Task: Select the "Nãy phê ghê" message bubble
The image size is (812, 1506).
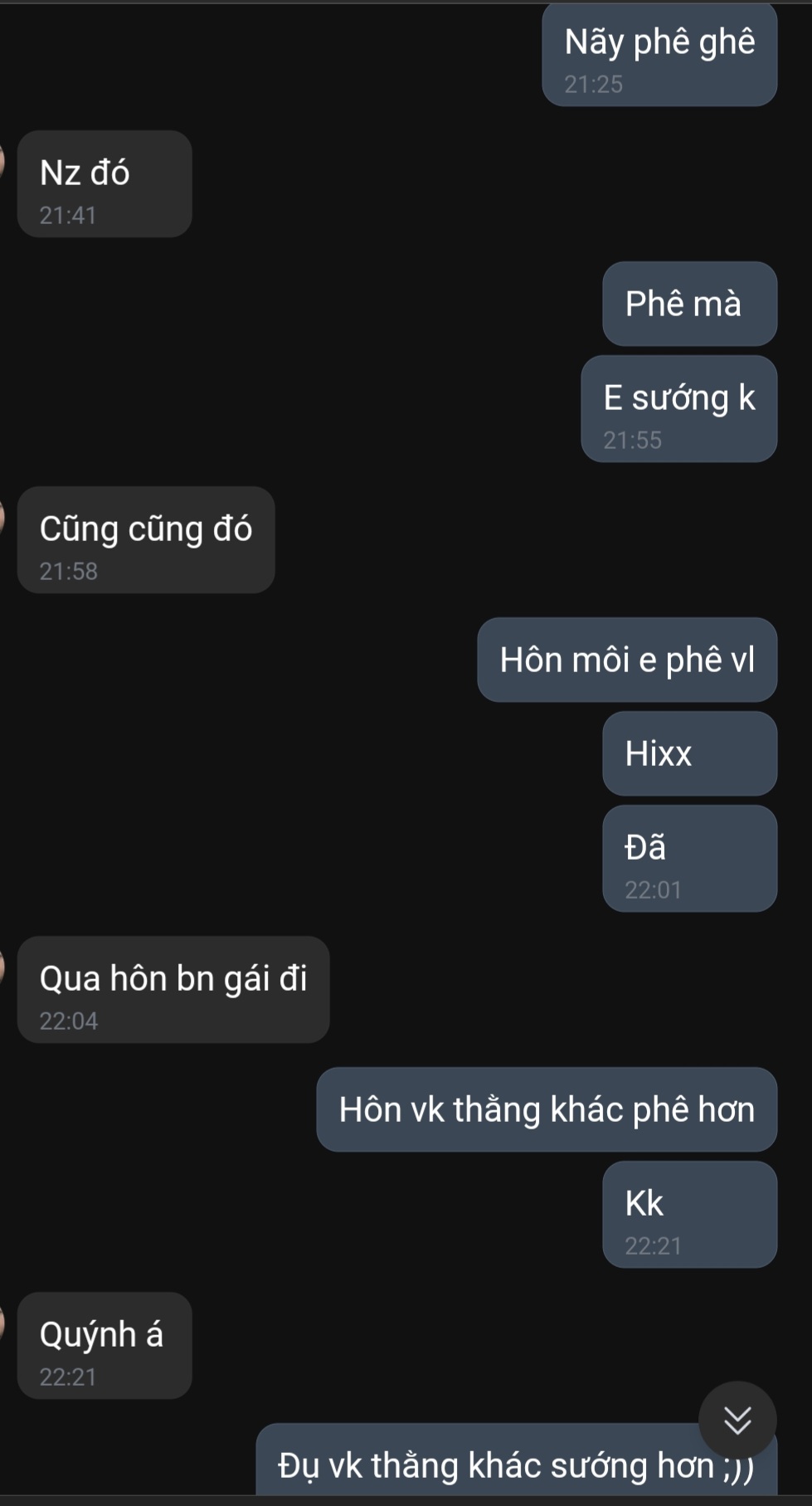Action: coord(659,55)
